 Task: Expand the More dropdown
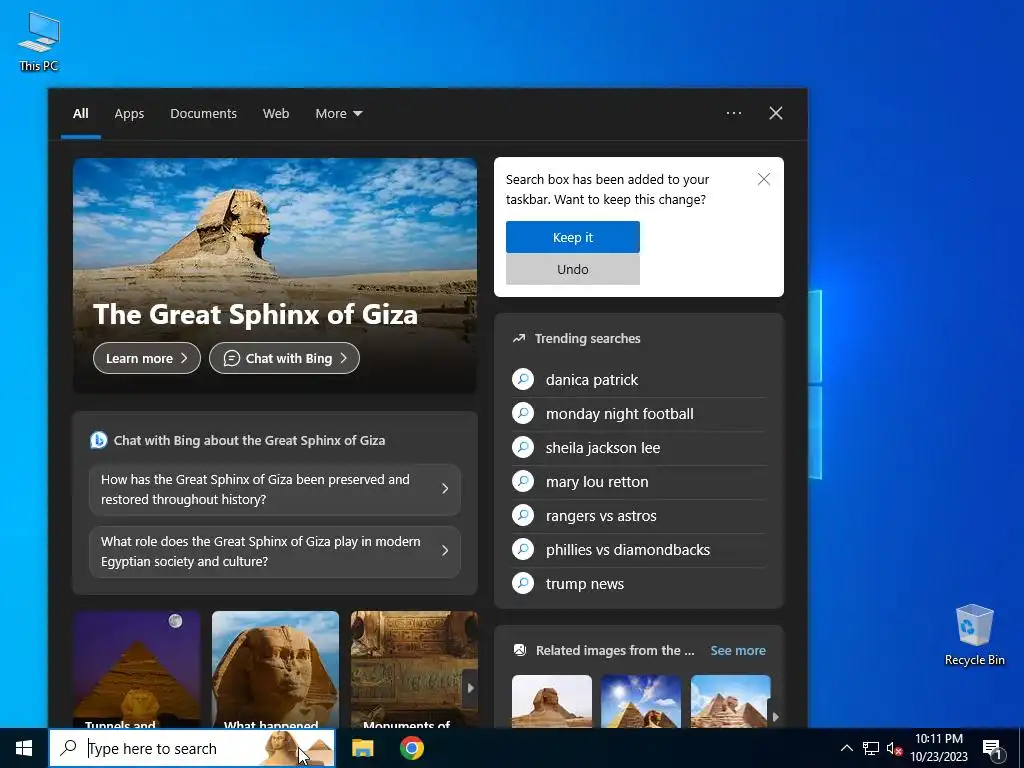click(x=338, y=114)
